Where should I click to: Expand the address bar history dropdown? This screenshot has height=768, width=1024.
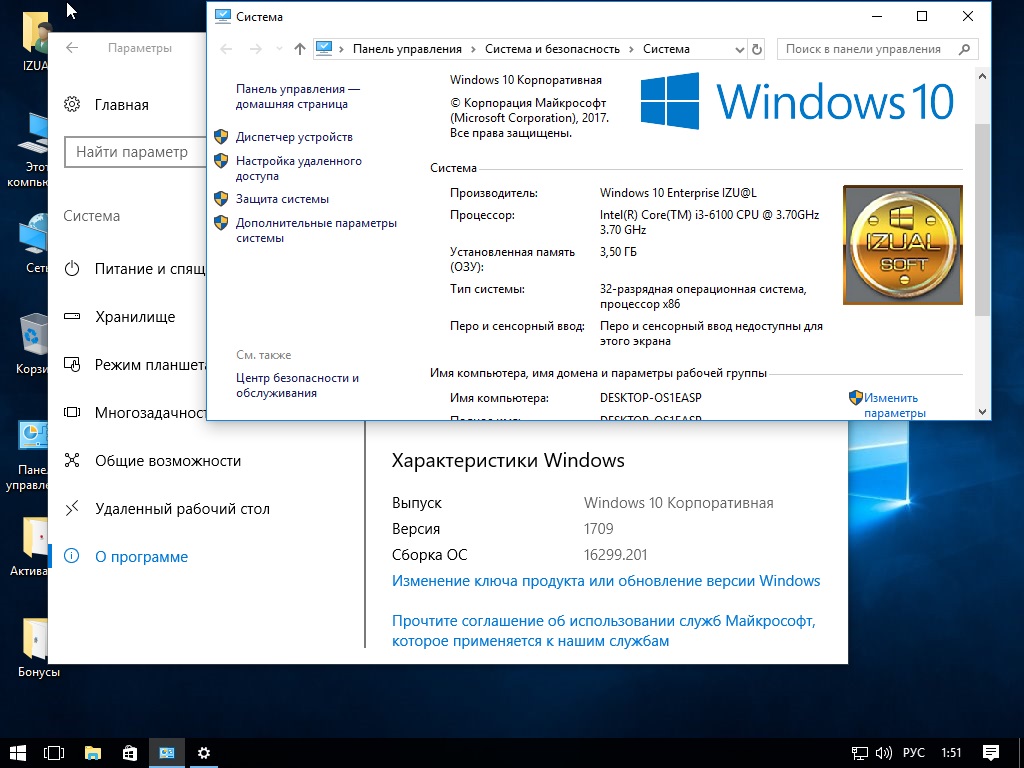point(739,49)
